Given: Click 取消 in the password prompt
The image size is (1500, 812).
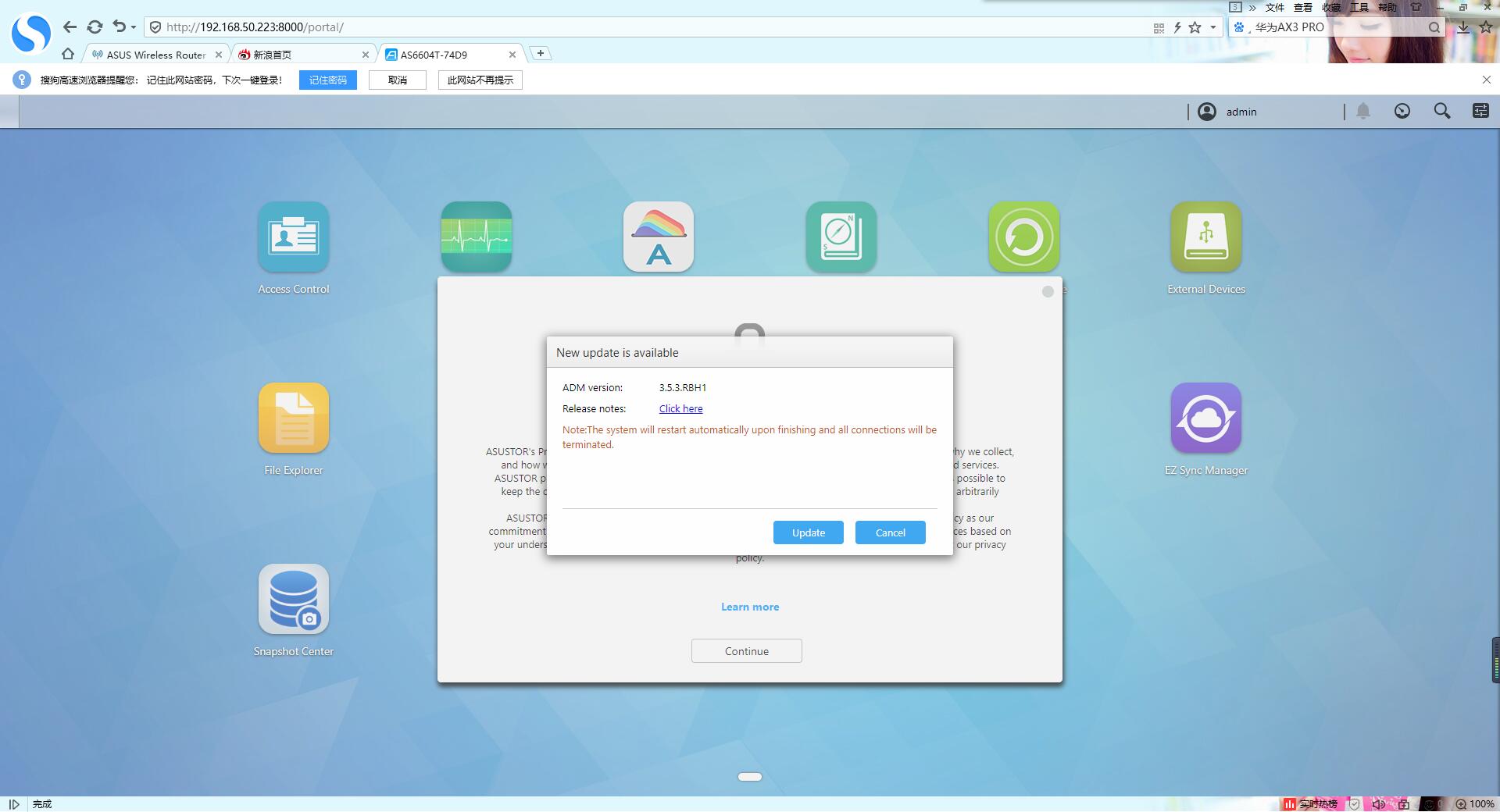Looking at the screenshot, I should [x=398, y=80].
